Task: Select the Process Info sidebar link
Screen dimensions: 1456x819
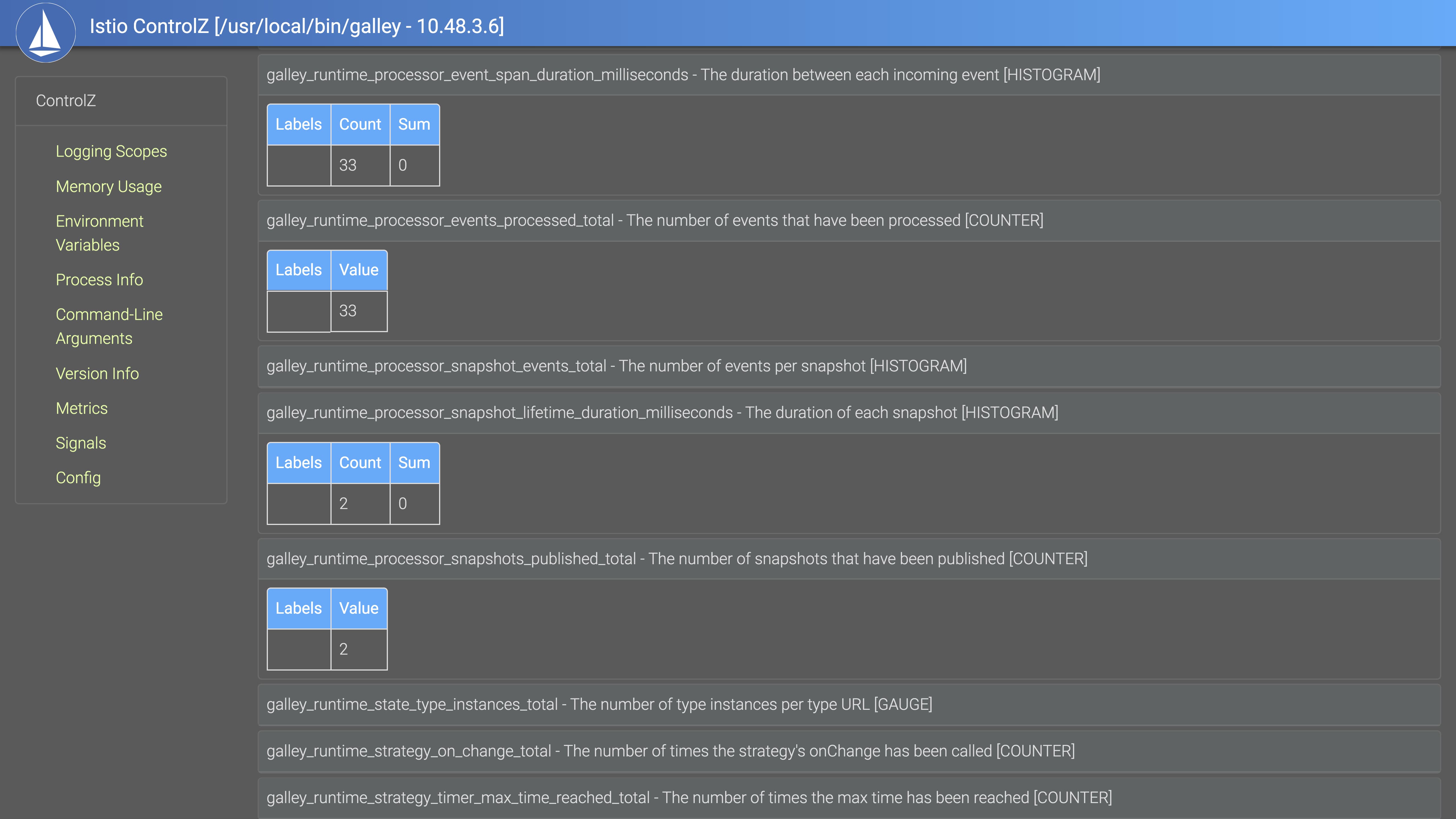Action: click(x=99, y=280)
